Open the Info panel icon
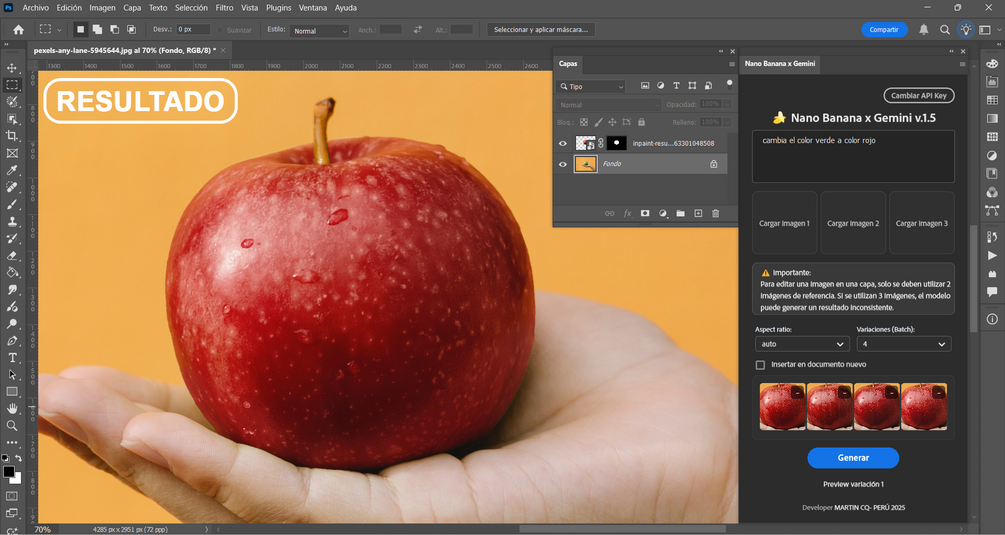The height and width of the screenshot is (535, 1005). click(992, 319)
